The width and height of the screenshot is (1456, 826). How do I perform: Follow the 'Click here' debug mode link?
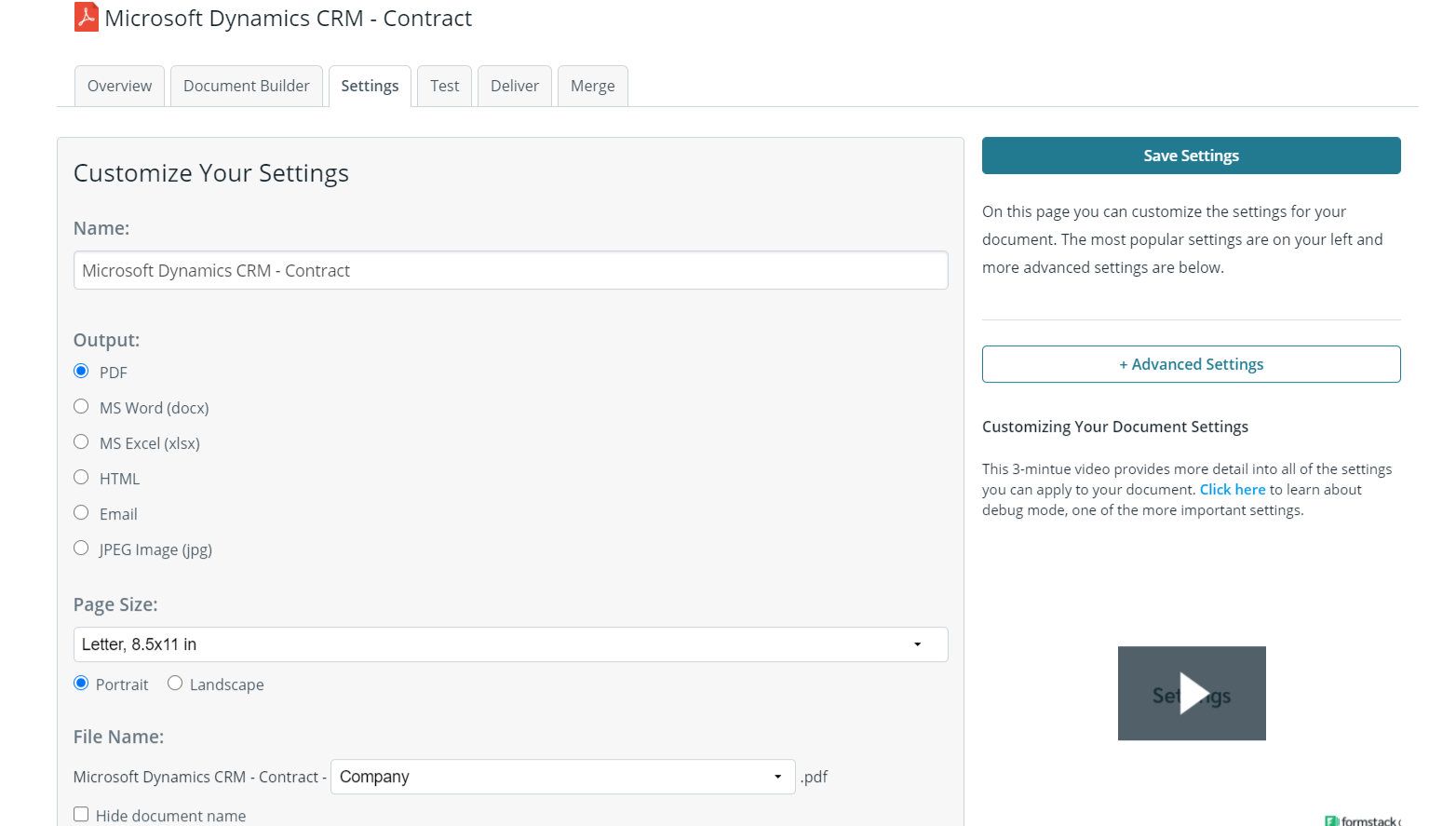click(x=1232, y=490)
